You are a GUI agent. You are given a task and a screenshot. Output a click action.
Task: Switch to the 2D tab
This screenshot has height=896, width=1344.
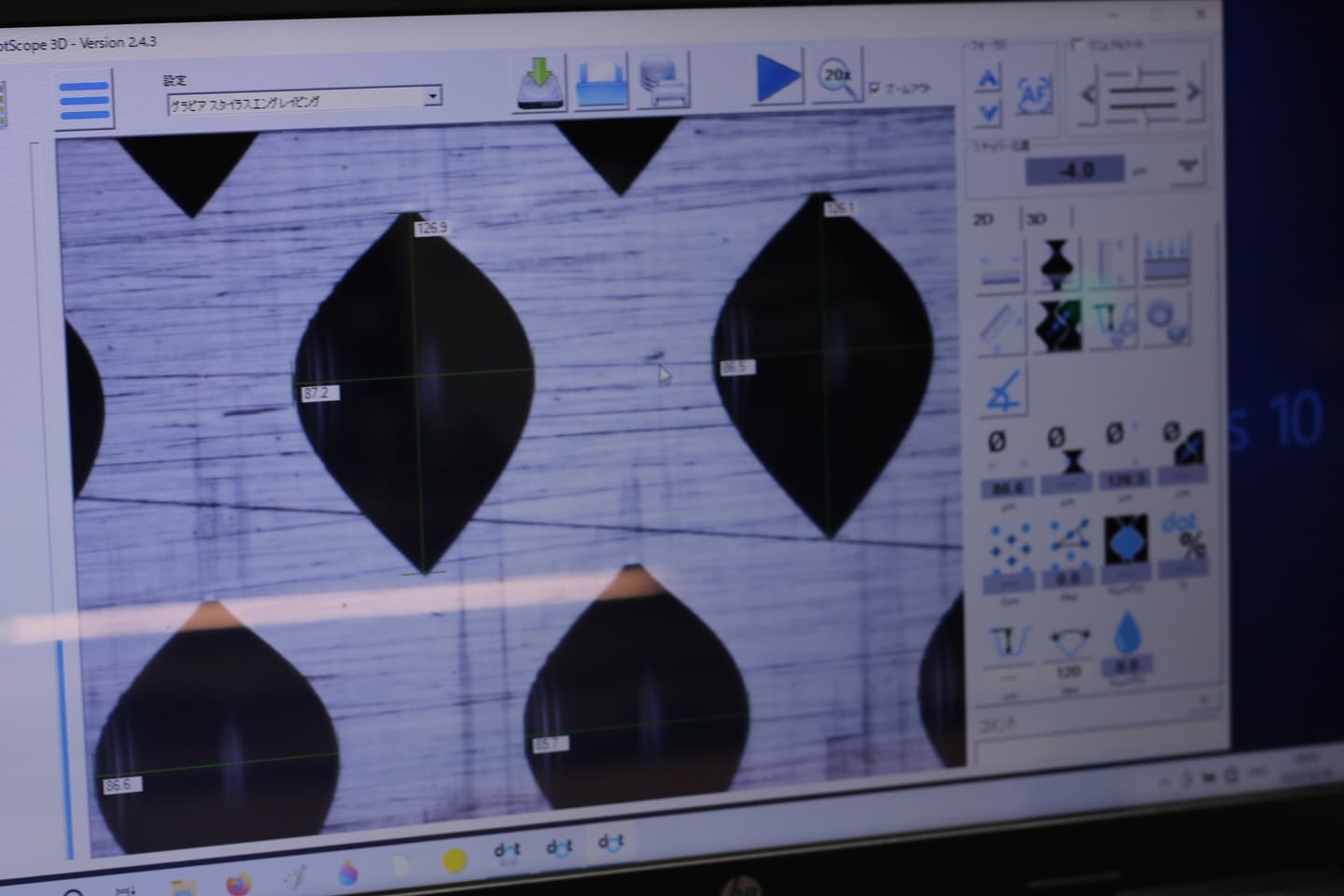983,219
